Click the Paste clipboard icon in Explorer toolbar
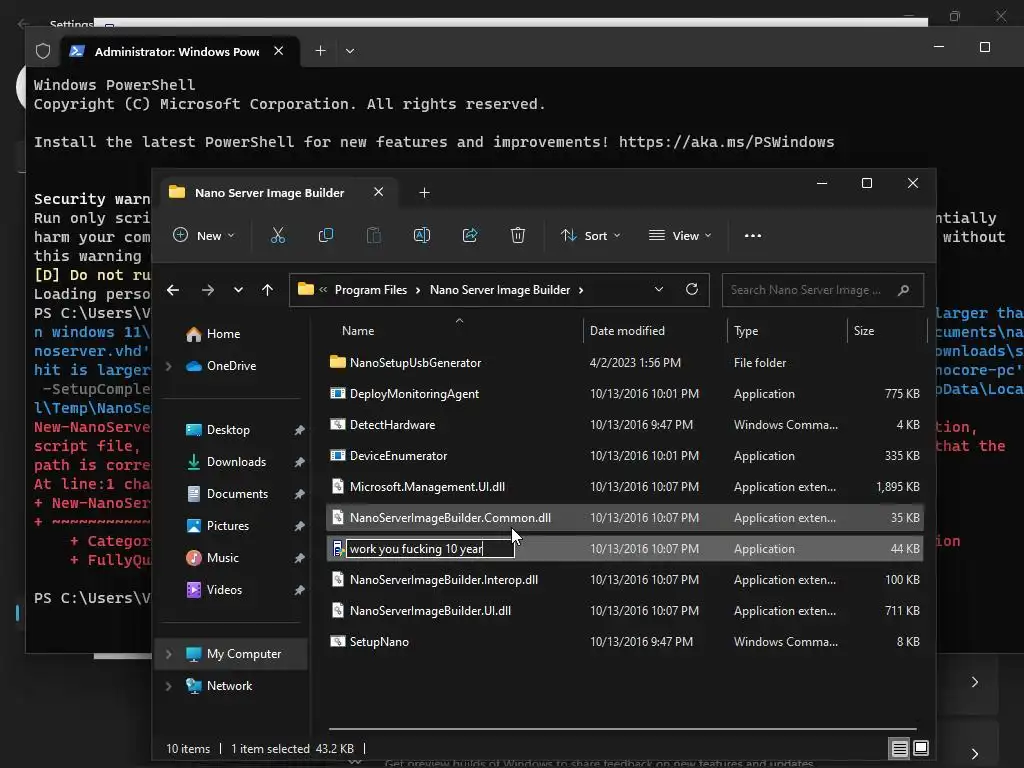Screen dimensions: 1024x768 point(374,236)
